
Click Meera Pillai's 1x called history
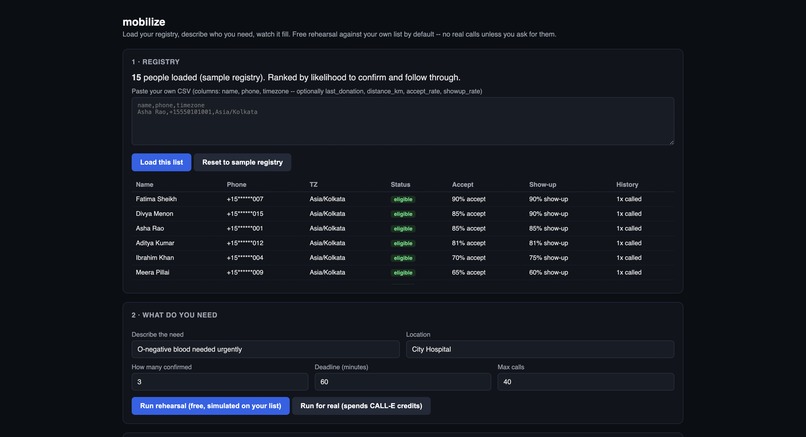click(629, 272)
